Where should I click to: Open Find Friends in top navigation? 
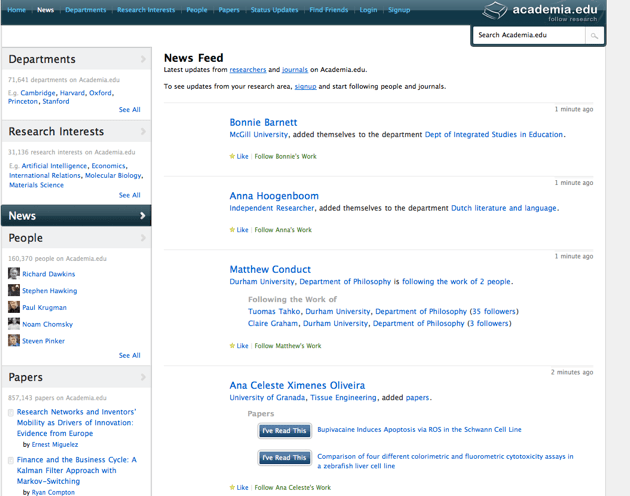pos(329,10)
